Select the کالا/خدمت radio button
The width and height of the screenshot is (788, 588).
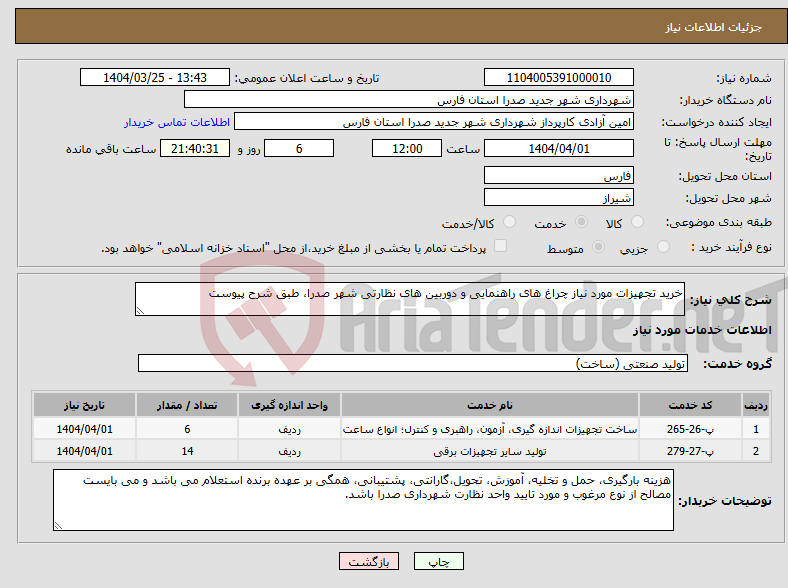(x=510, y=222)
